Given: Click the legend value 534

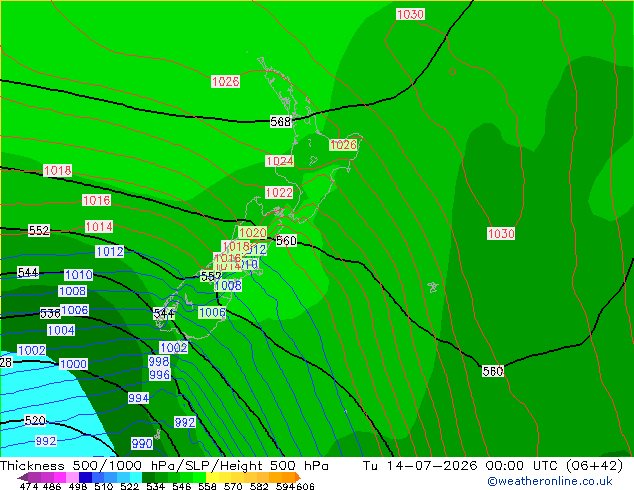Looking at the screenshot, I should click(x=156, y=486).
